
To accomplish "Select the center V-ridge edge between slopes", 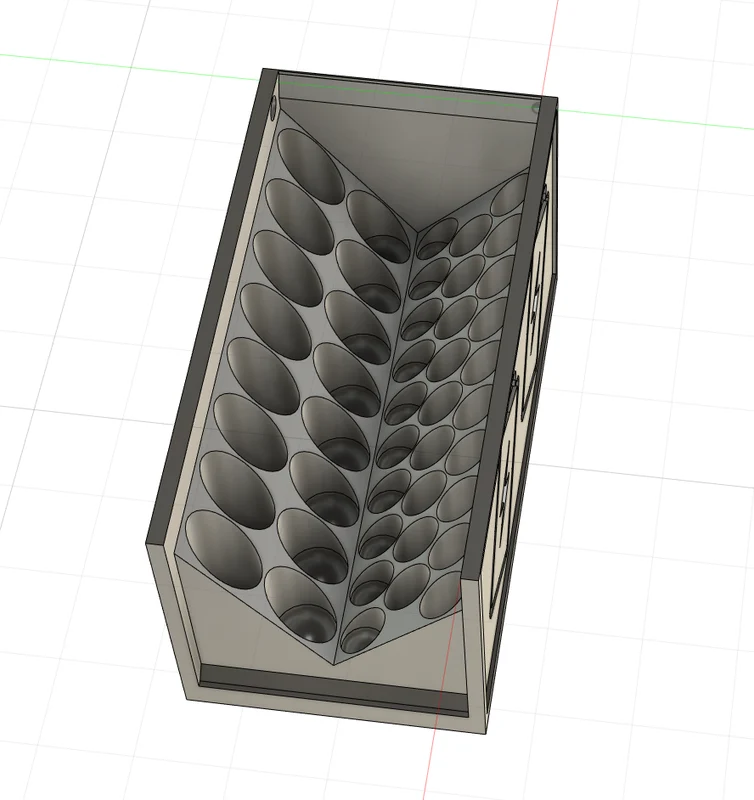I will (375, 449).
